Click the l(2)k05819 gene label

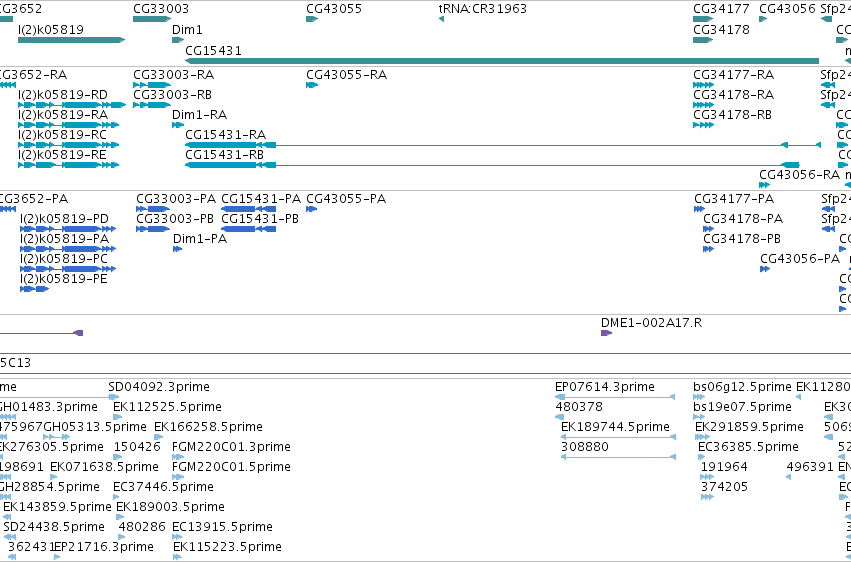[x=51, y=29]
